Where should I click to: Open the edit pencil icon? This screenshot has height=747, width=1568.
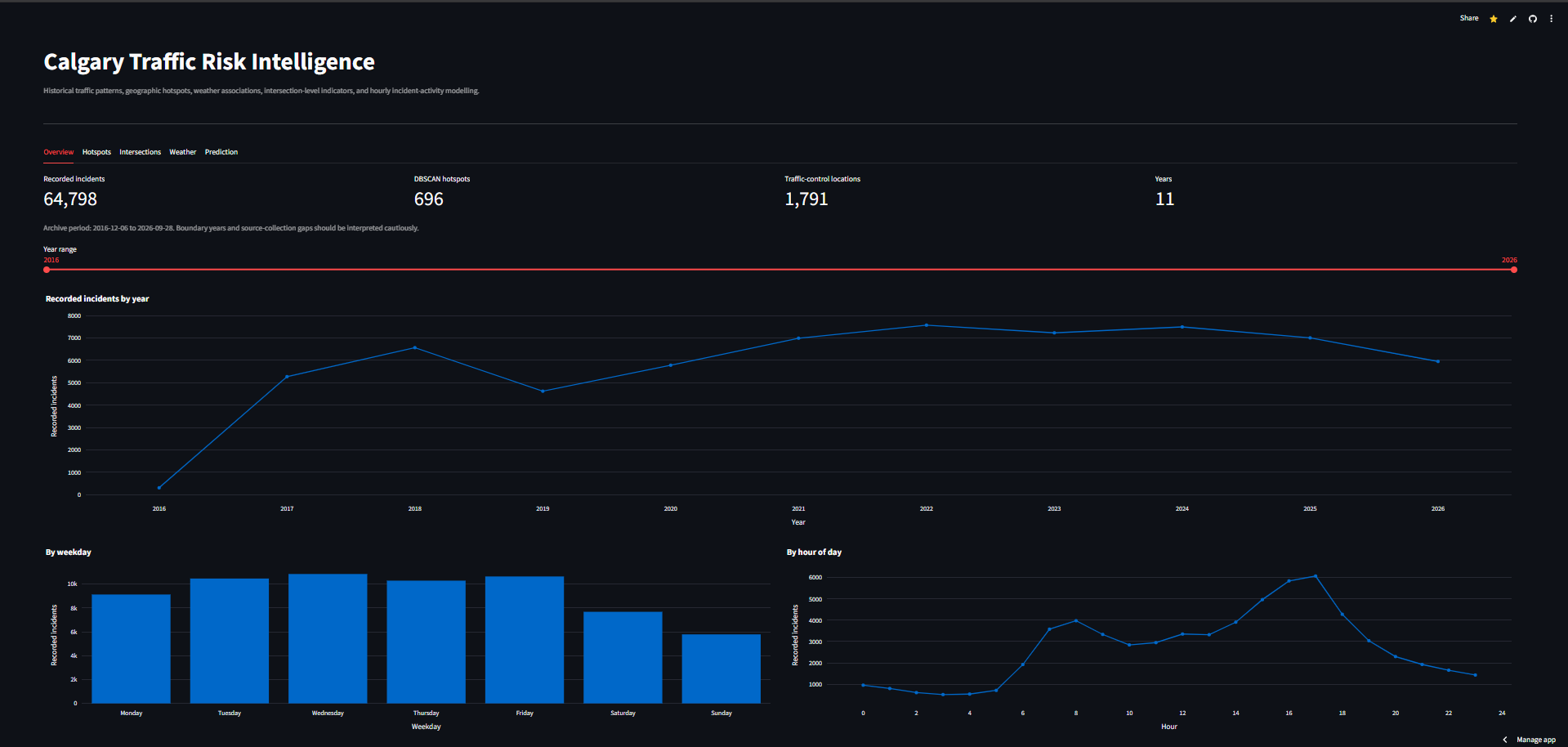pyautogui.click(x=1512, y=19)
